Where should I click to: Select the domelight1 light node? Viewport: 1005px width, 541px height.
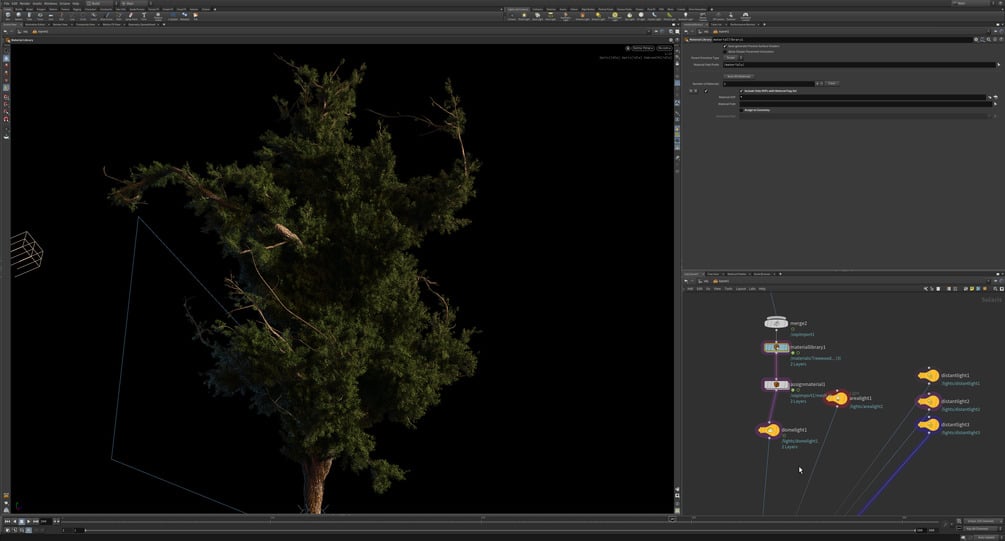[x=768, y=430]
